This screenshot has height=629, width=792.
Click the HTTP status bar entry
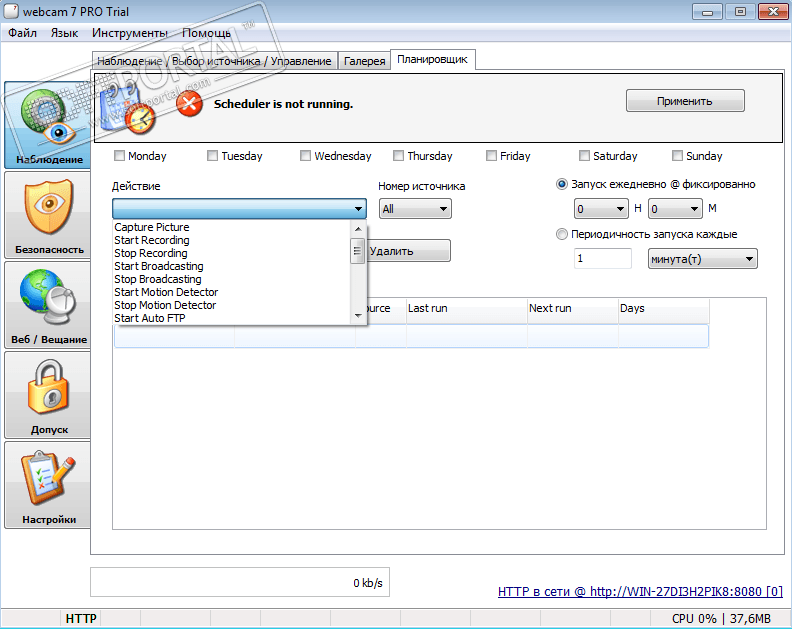81,618
